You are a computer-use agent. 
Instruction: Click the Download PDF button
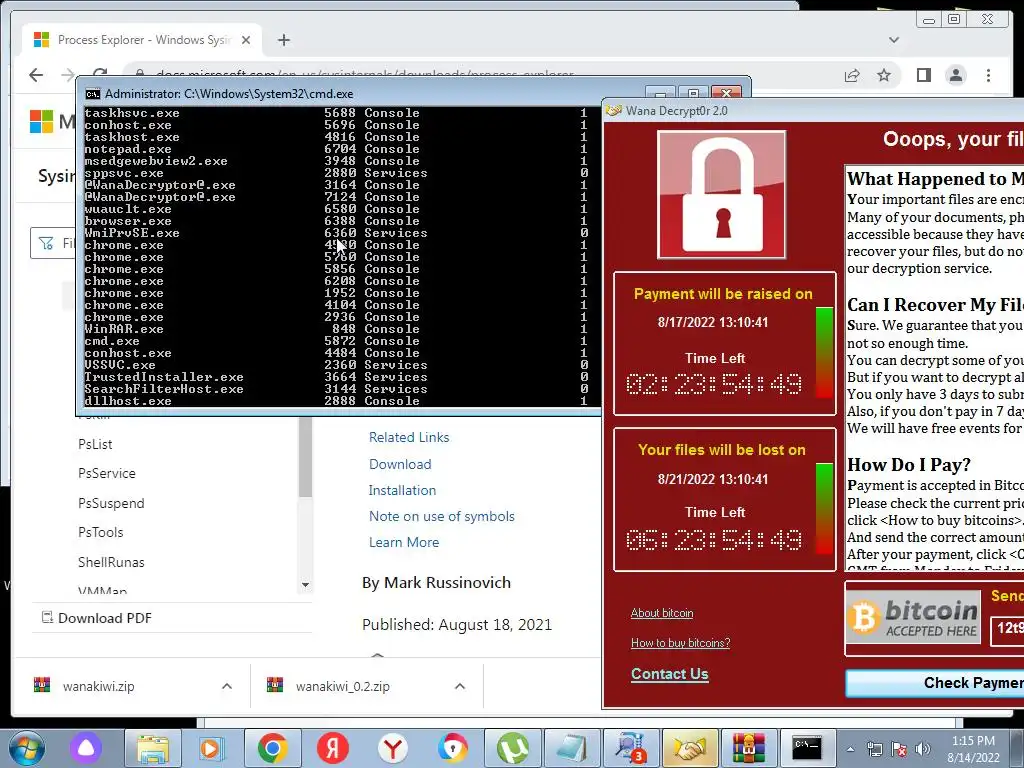97,618
